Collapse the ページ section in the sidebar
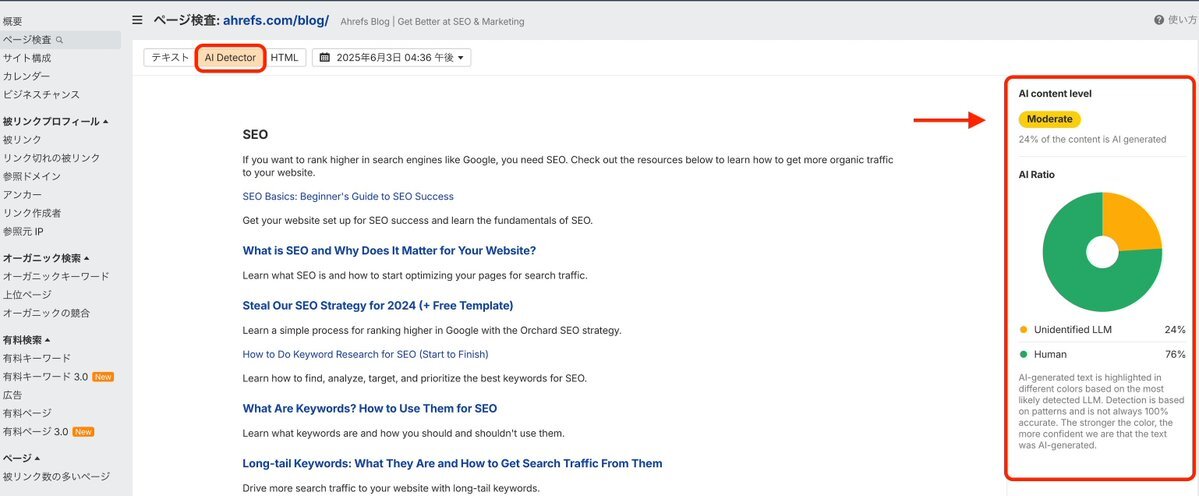Screen dimensions: 1199x496 click(x=21, y=459)
